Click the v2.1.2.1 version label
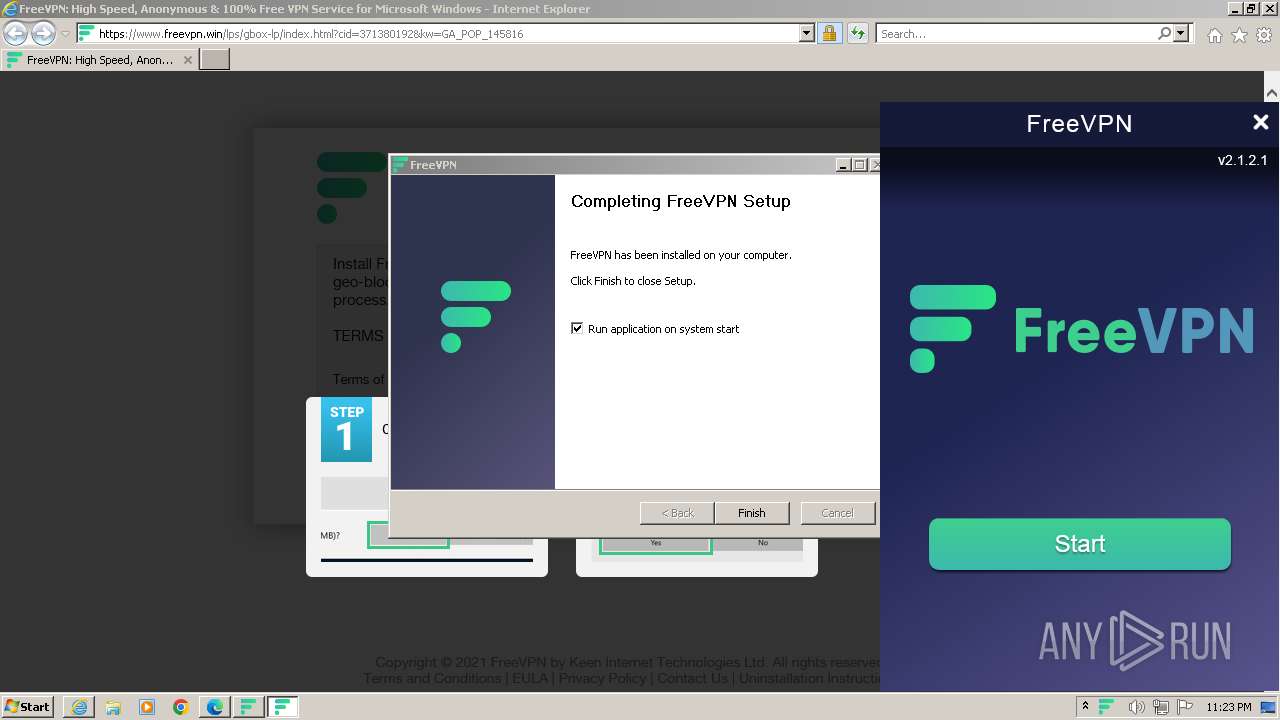This screenshot has width=1280, height=720. [1242, 160]
